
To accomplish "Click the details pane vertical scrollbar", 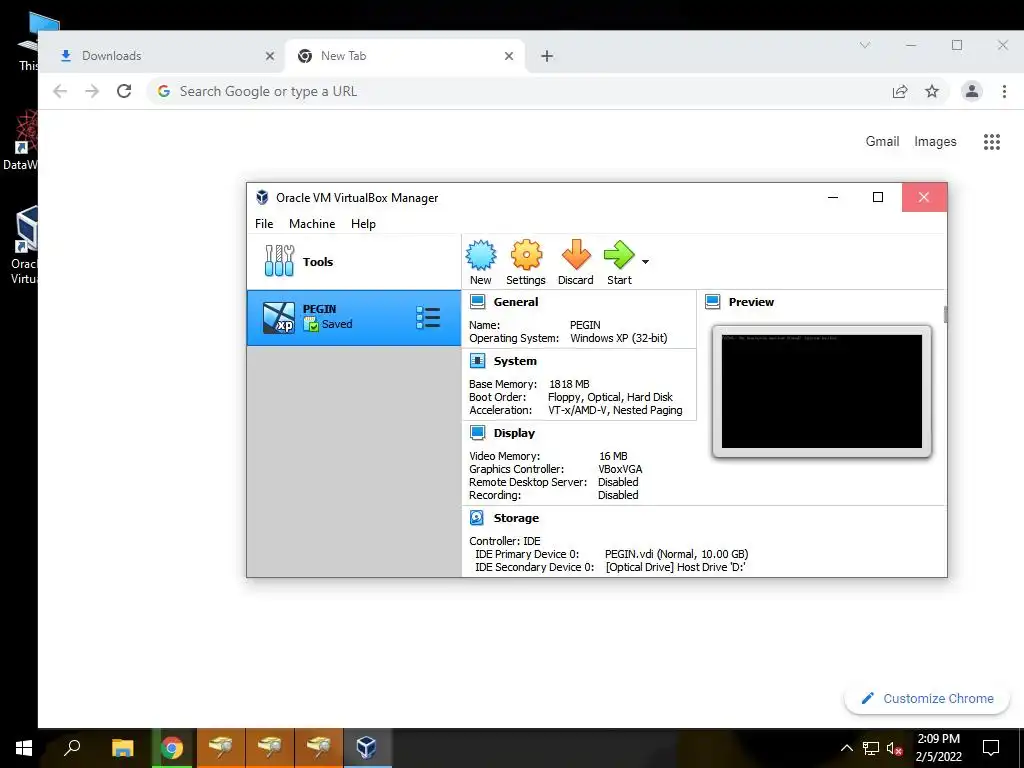I will point(945,315).
